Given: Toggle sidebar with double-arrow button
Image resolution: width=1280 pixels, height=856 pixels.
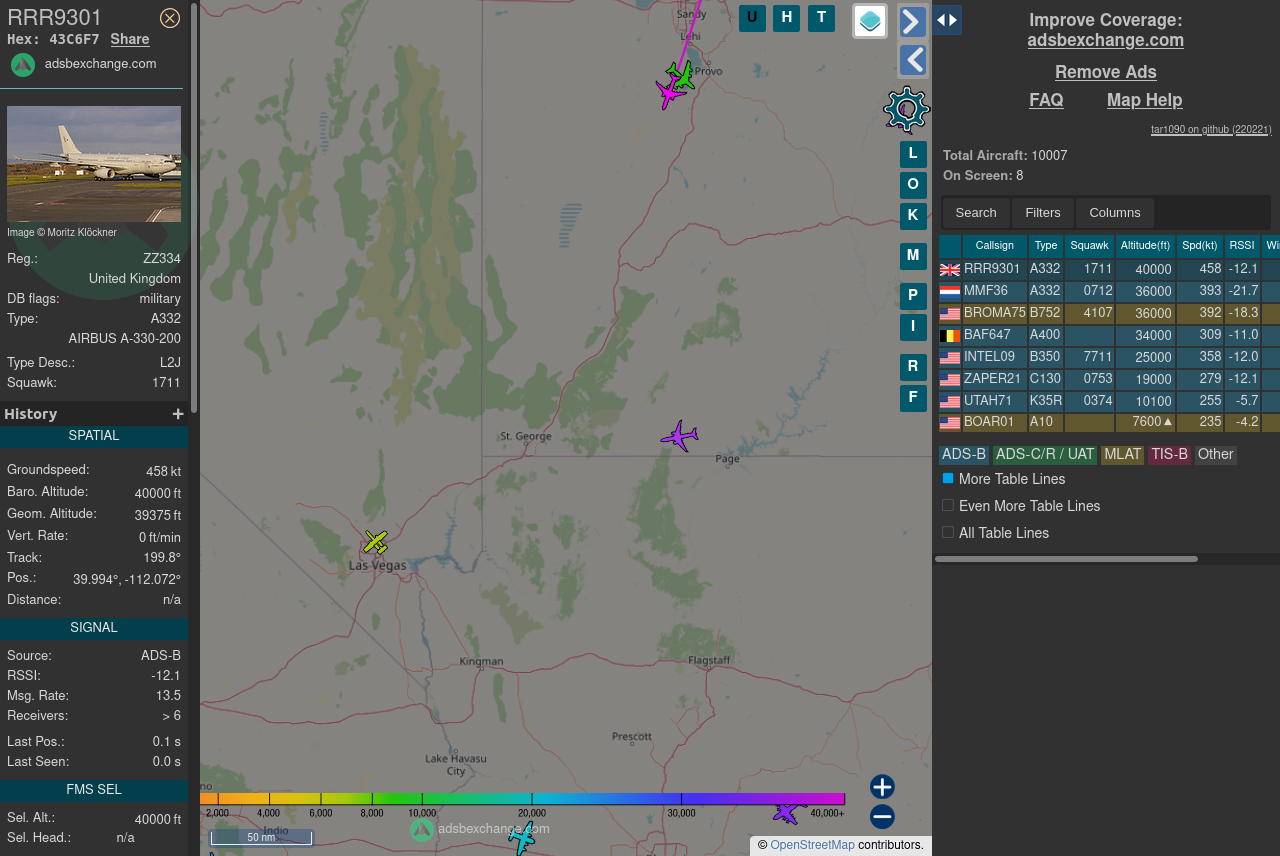Looking at the screenshot, I should [947, 20].
